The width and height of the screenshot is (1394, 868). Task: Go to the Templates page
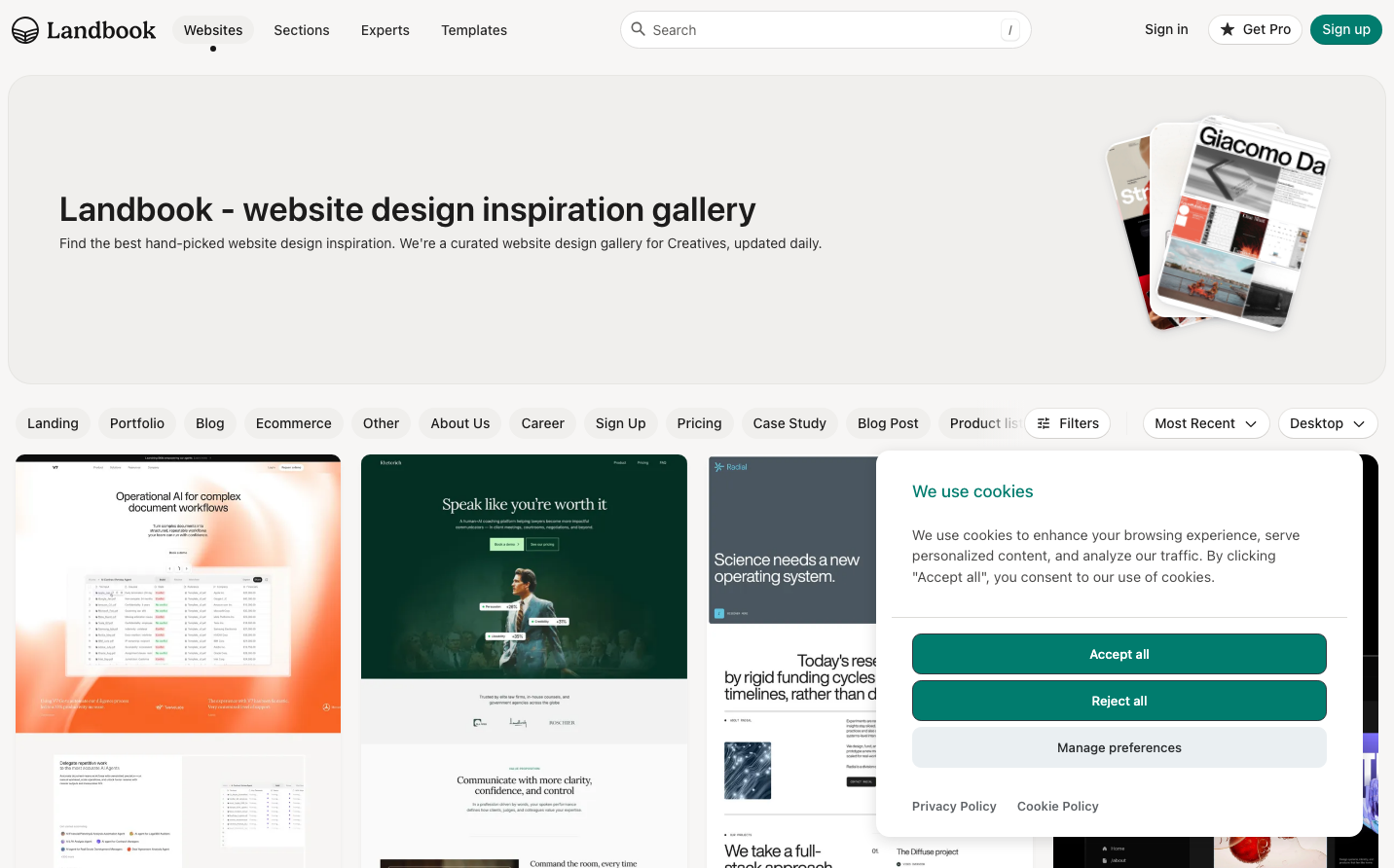pyautogui.click(x=474, y=30)
